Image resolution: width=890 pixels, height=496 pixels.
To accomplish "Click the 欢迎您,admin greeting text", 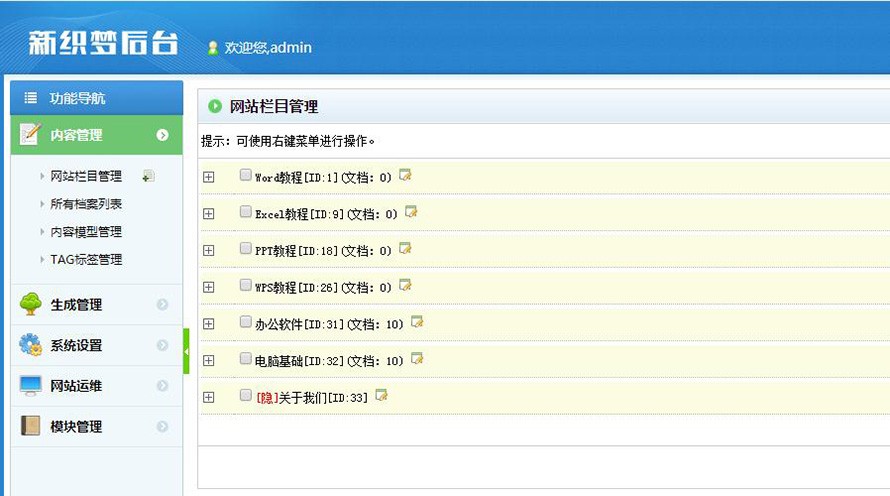I will click(x=268, y=48).
